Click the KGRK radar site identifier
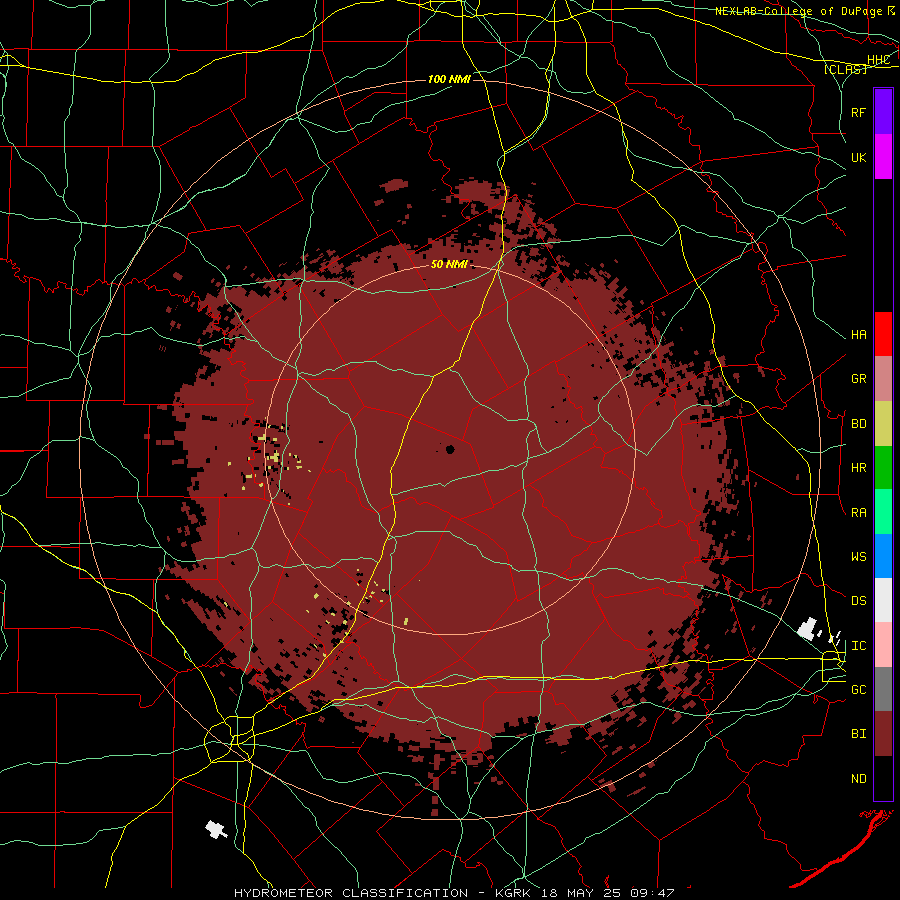 pyautogui.click(x=514, y=893)
